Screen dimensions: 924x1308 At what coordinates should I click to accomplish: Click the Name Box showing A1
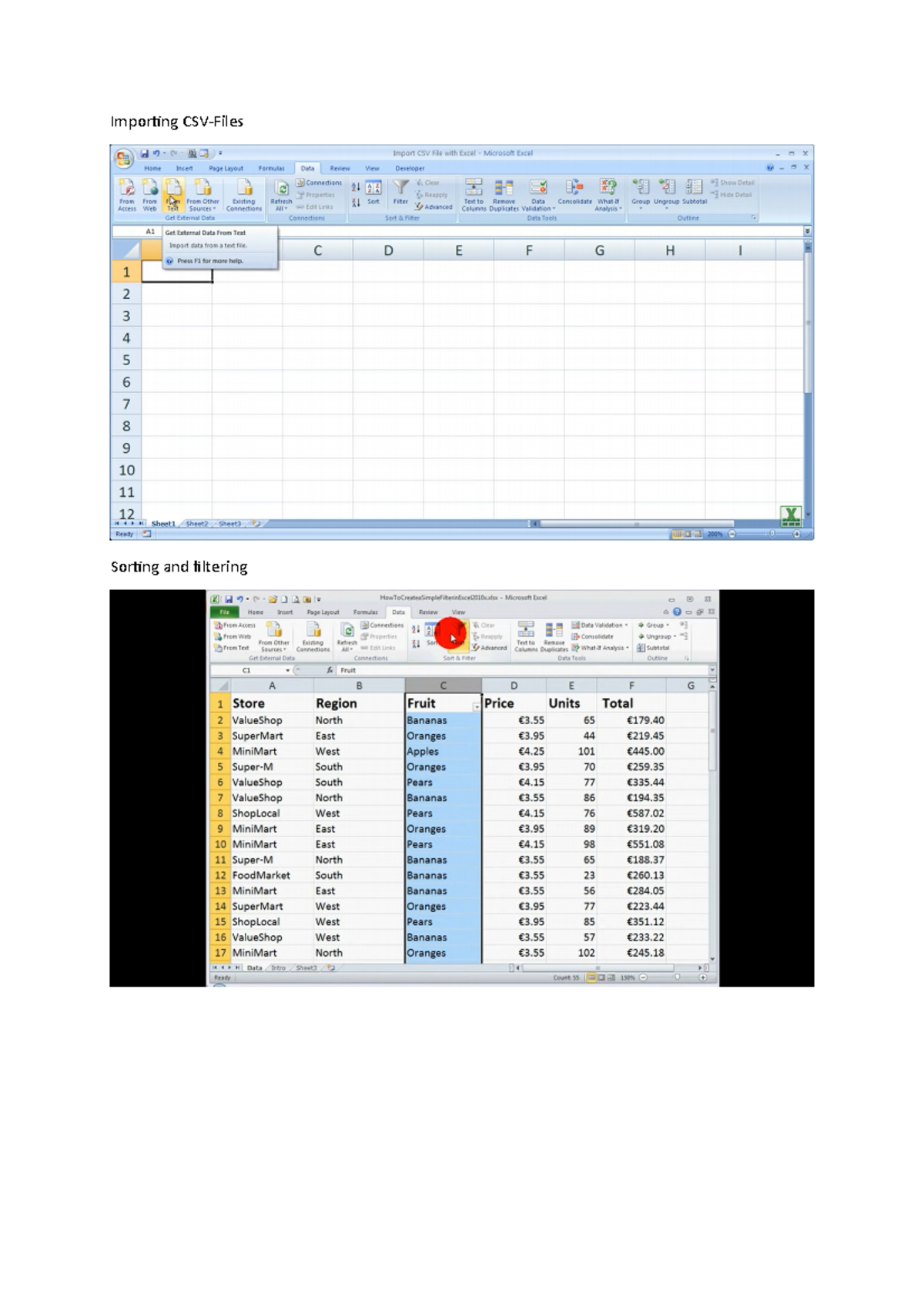[x=137, y=231]
